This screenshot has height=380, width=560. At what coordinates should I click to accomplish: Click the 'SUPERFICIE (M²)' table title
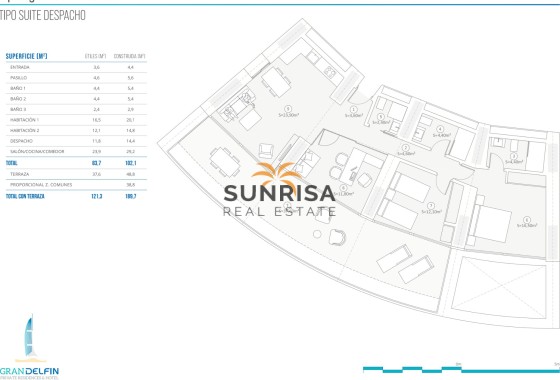coord(26,56)
